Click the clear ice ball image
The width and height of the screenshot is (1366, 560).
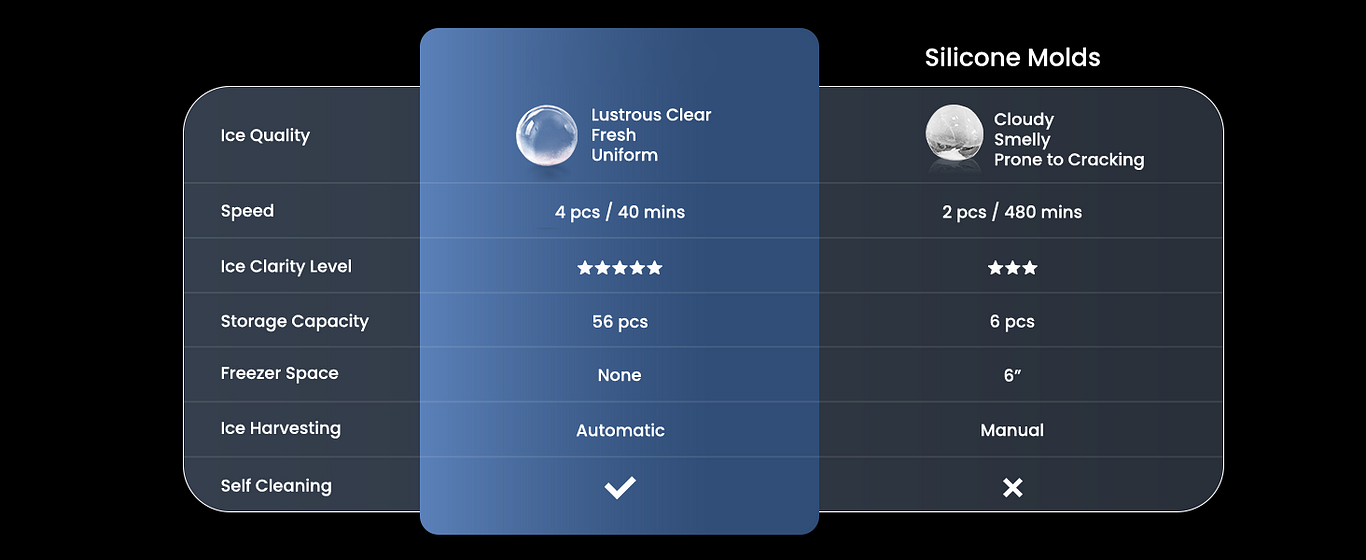point(547,136)
